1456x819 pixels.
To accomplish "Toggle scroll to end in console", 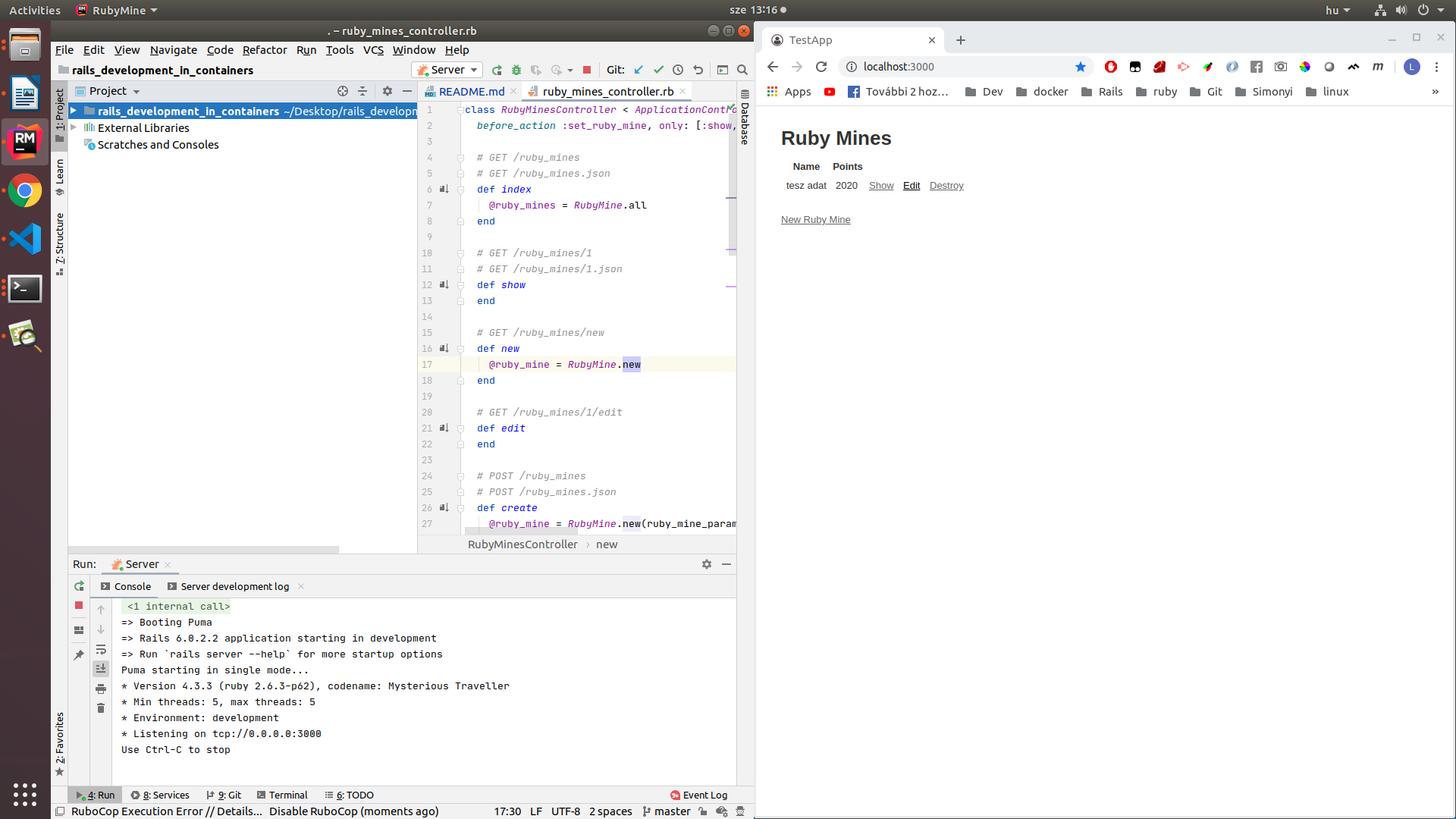I will pos(101,669).
